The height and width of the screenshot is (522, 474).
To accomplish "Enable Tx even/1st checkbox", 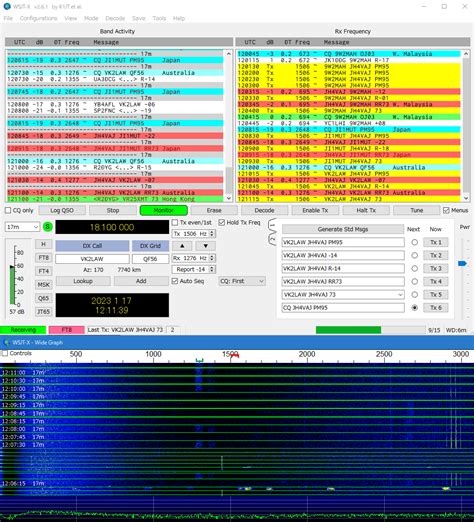I will click(175, 222).
